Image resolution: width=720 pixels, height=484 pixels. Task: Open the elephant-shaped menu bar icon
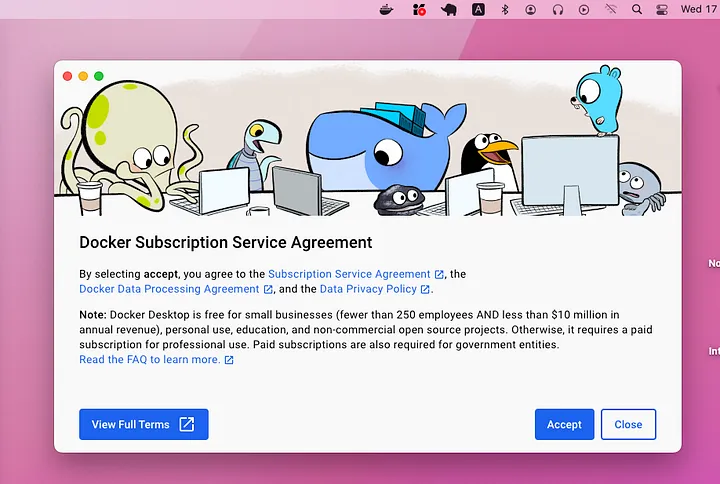(x=449, y=10)
